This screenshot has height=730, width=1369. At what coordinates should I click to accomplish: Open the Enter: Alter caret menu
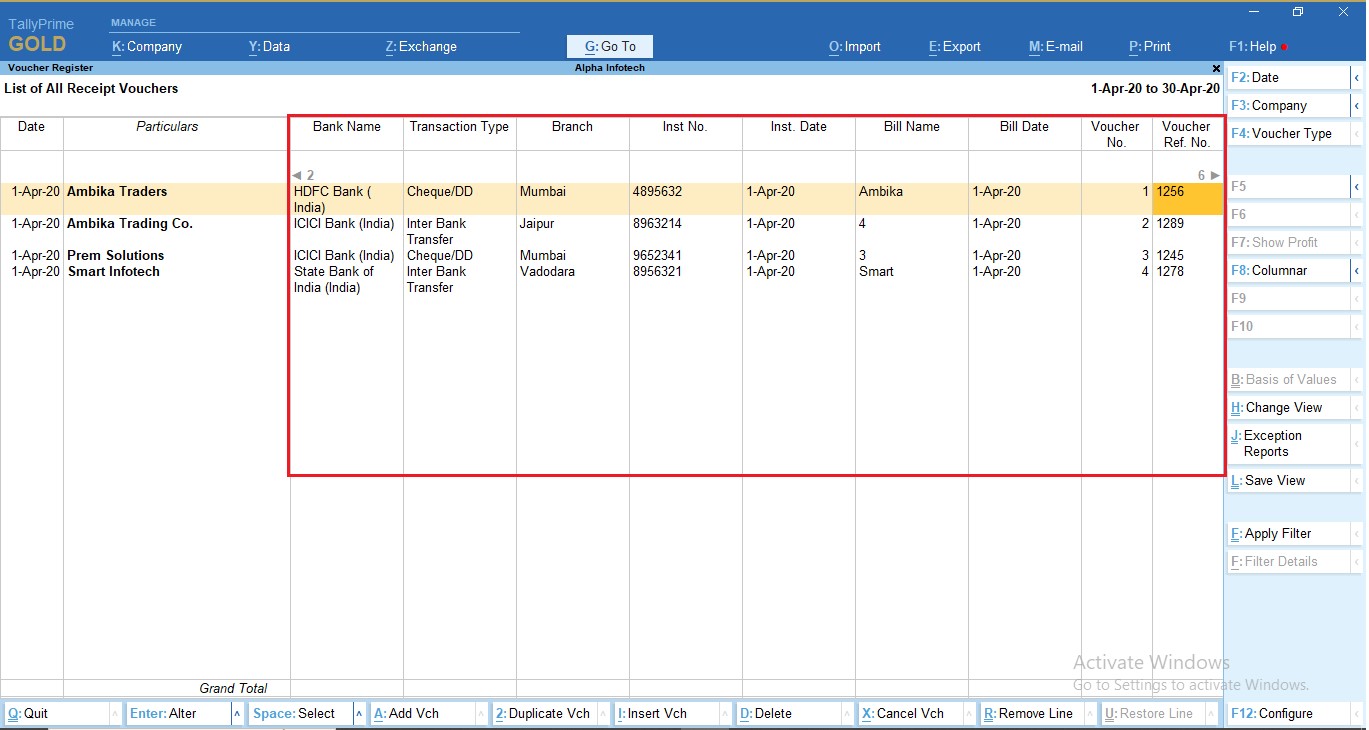click(x=237, y=714)
